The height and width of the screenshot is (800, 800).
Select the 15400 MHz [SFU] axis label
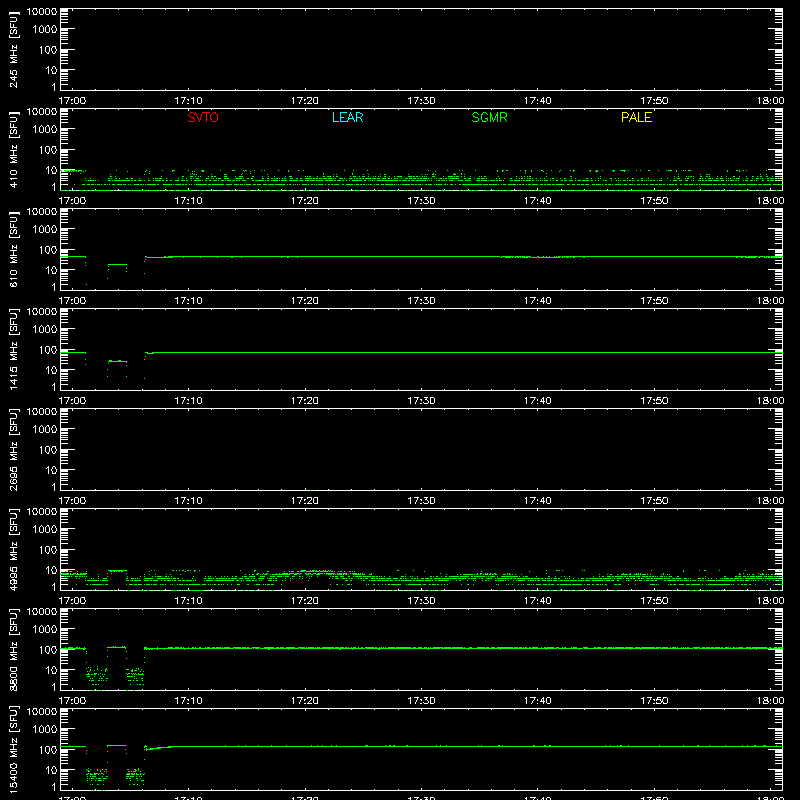coord(14,749)
